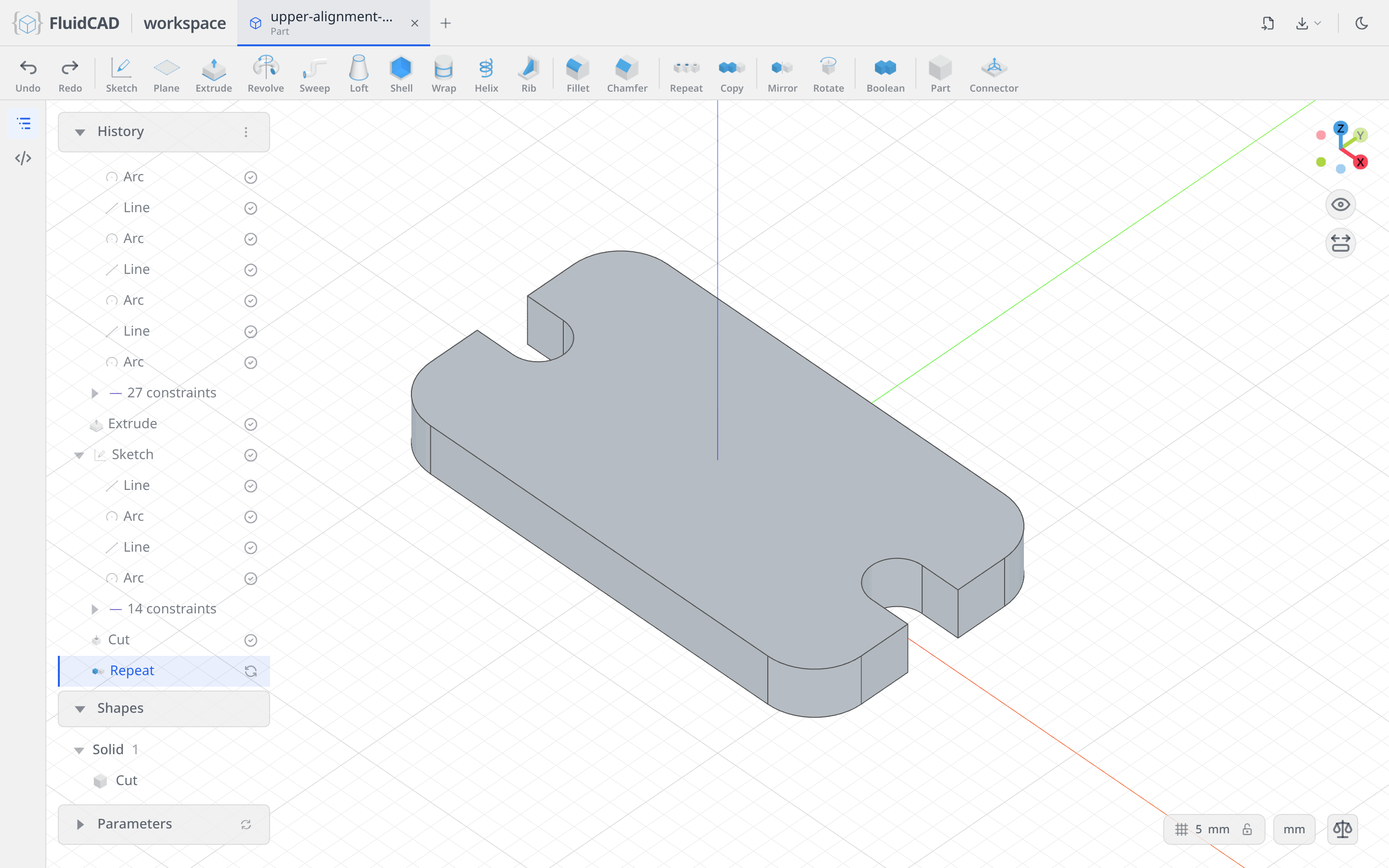This screenshot has width=1389, height=868.
Task: Toggle dark mode moon icon
Action: 1362,23
